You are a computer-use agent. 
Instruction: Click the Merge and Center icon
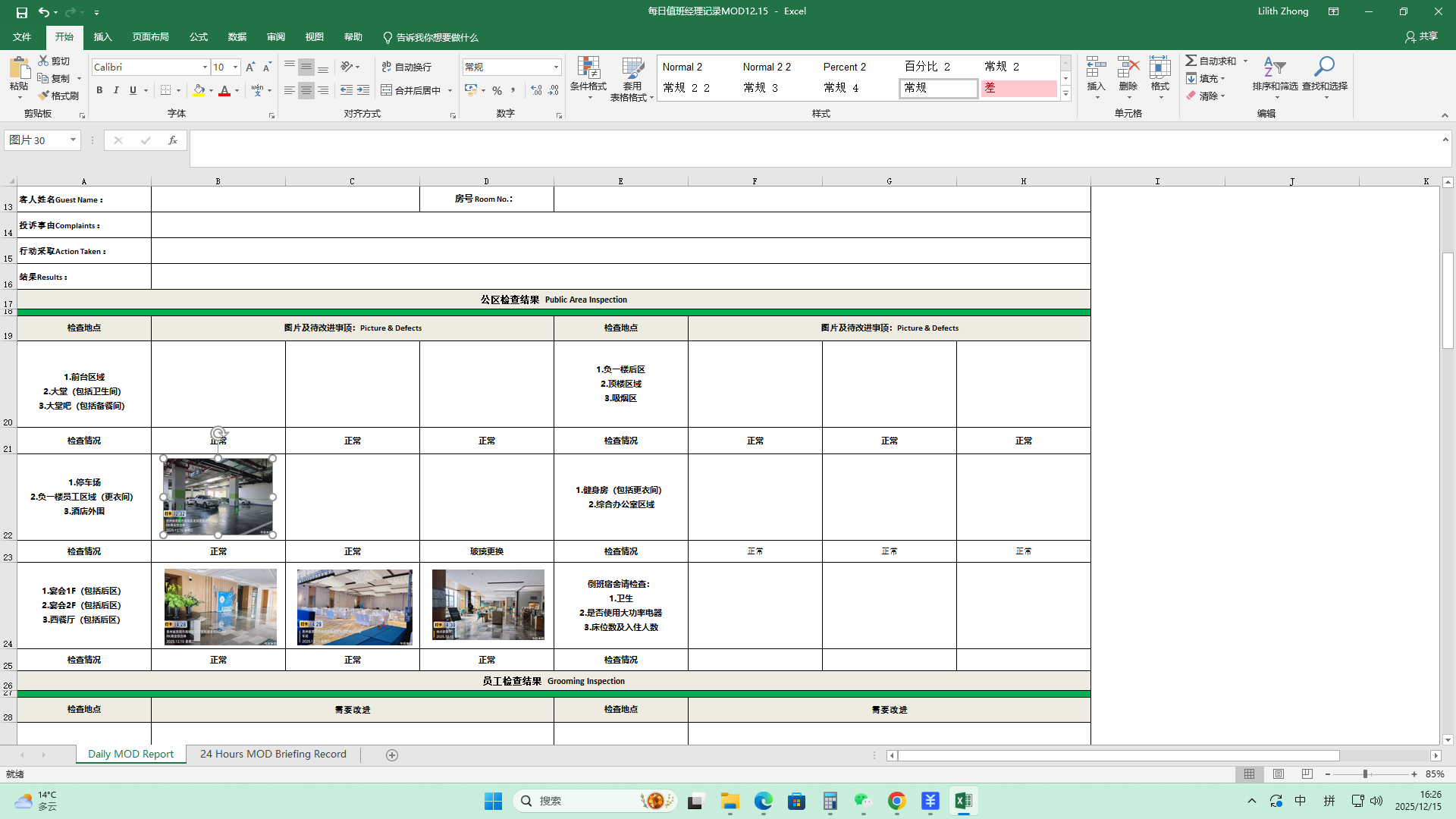[x=387, y=90]
